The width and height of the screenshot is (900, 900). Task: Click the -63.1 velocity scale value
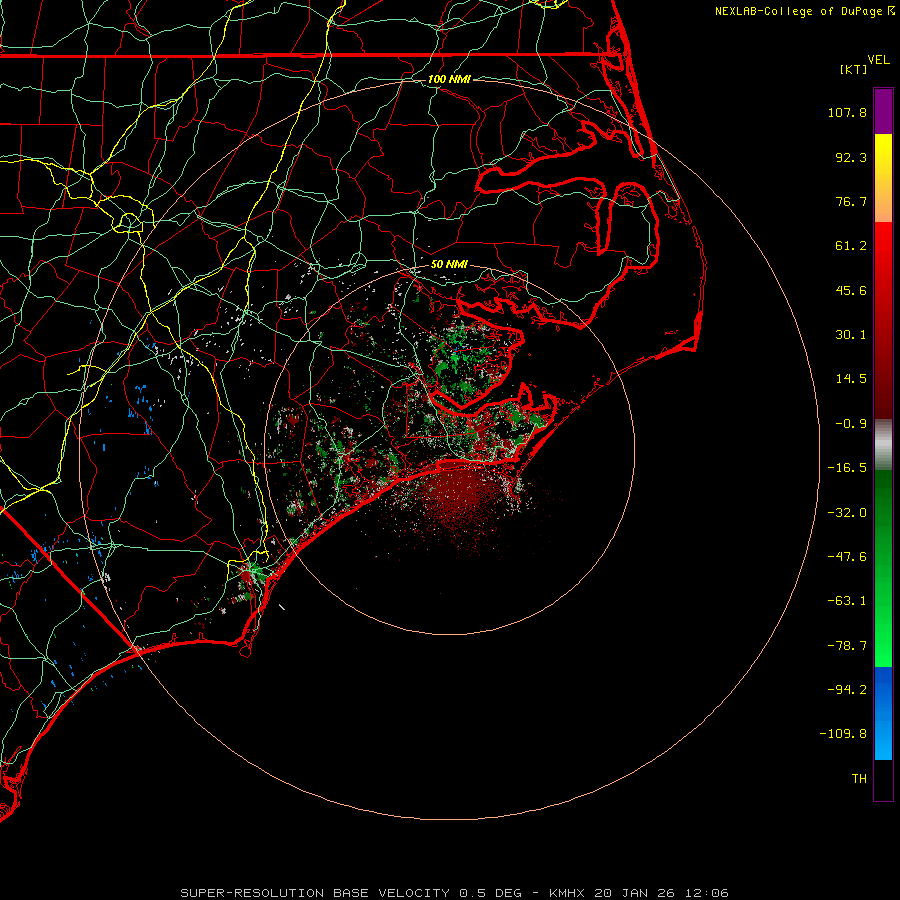tap(847, 601)
